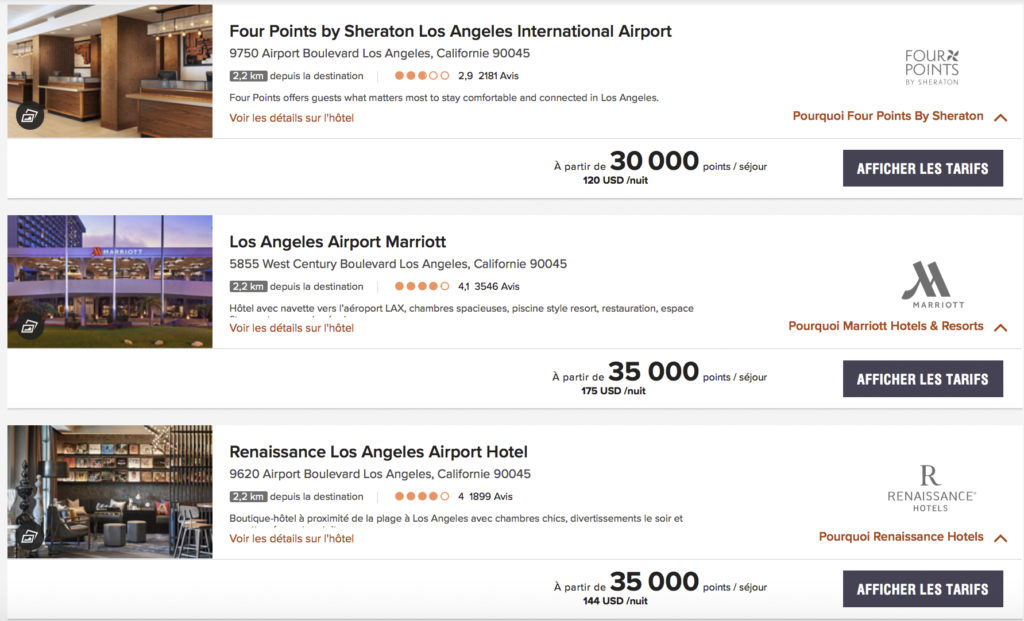Click Los Angeles Airport Marriott rating circles
The height and width of the screenshot is (621, 1024).
coord(422,286)
